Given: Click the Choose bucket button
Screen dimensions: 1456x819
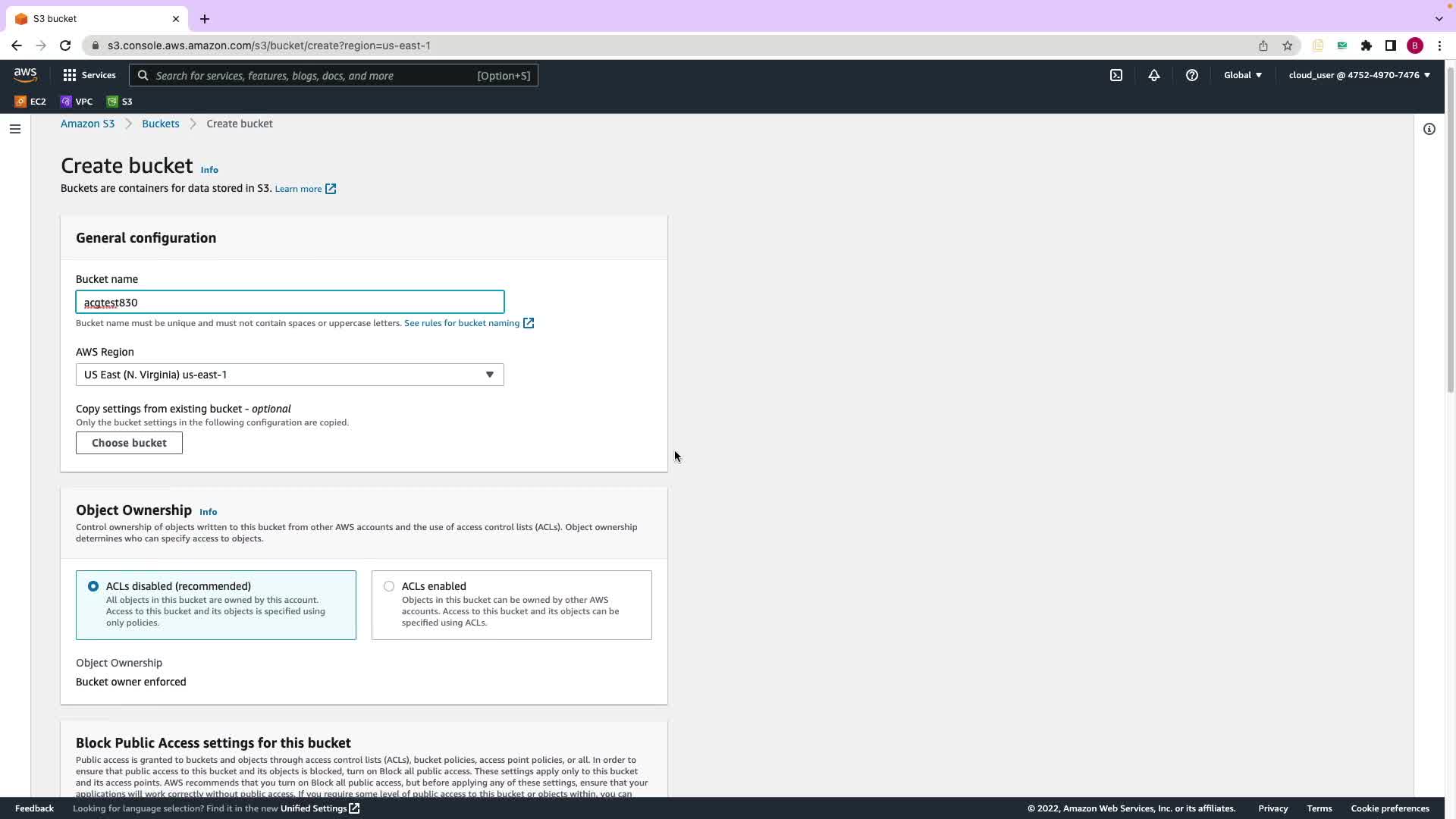Looking at the screenshot, I should (129, 443).
